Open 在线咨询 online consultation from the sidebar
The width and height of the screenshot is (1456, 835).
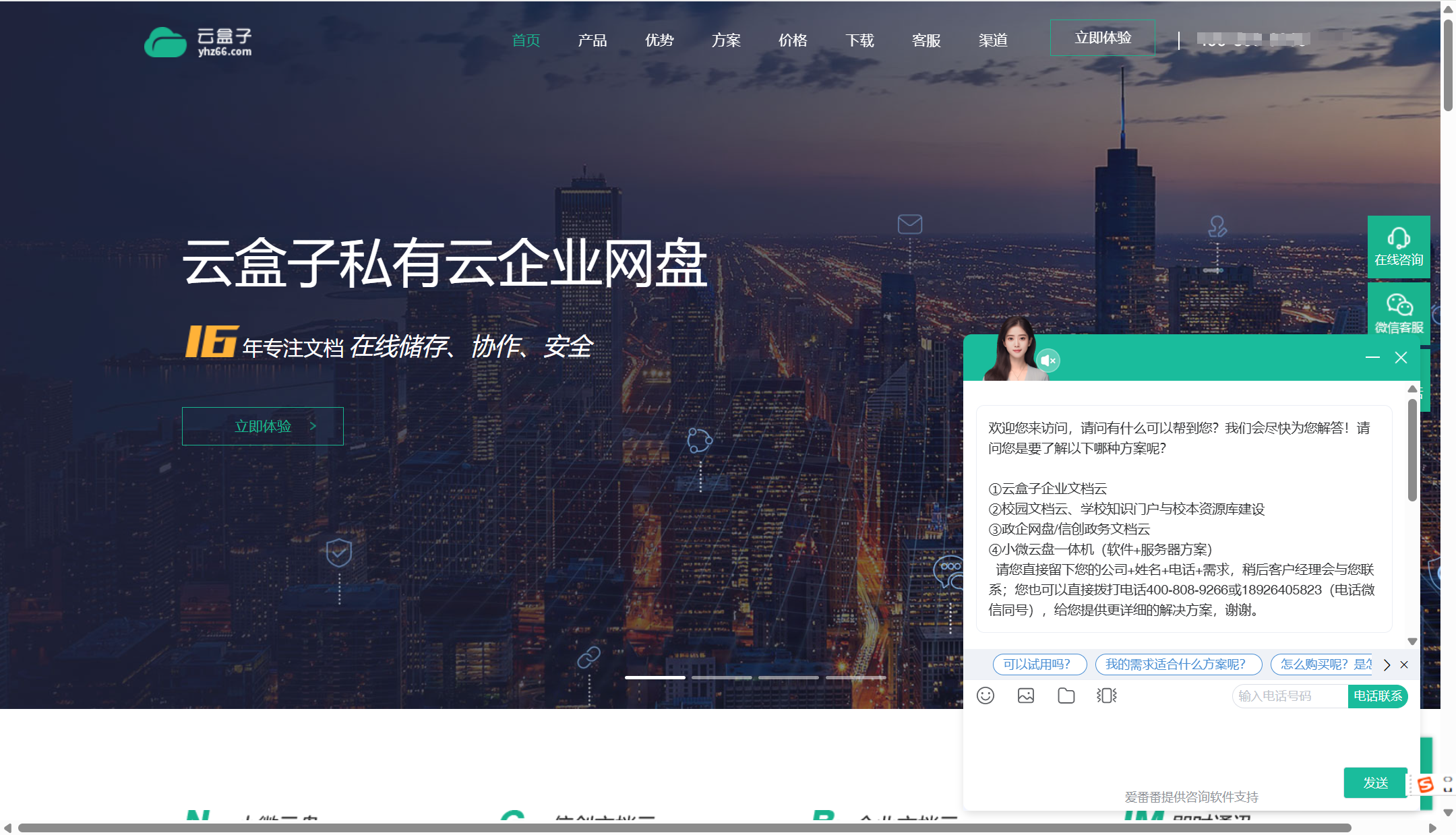(x=1399, y=247)
